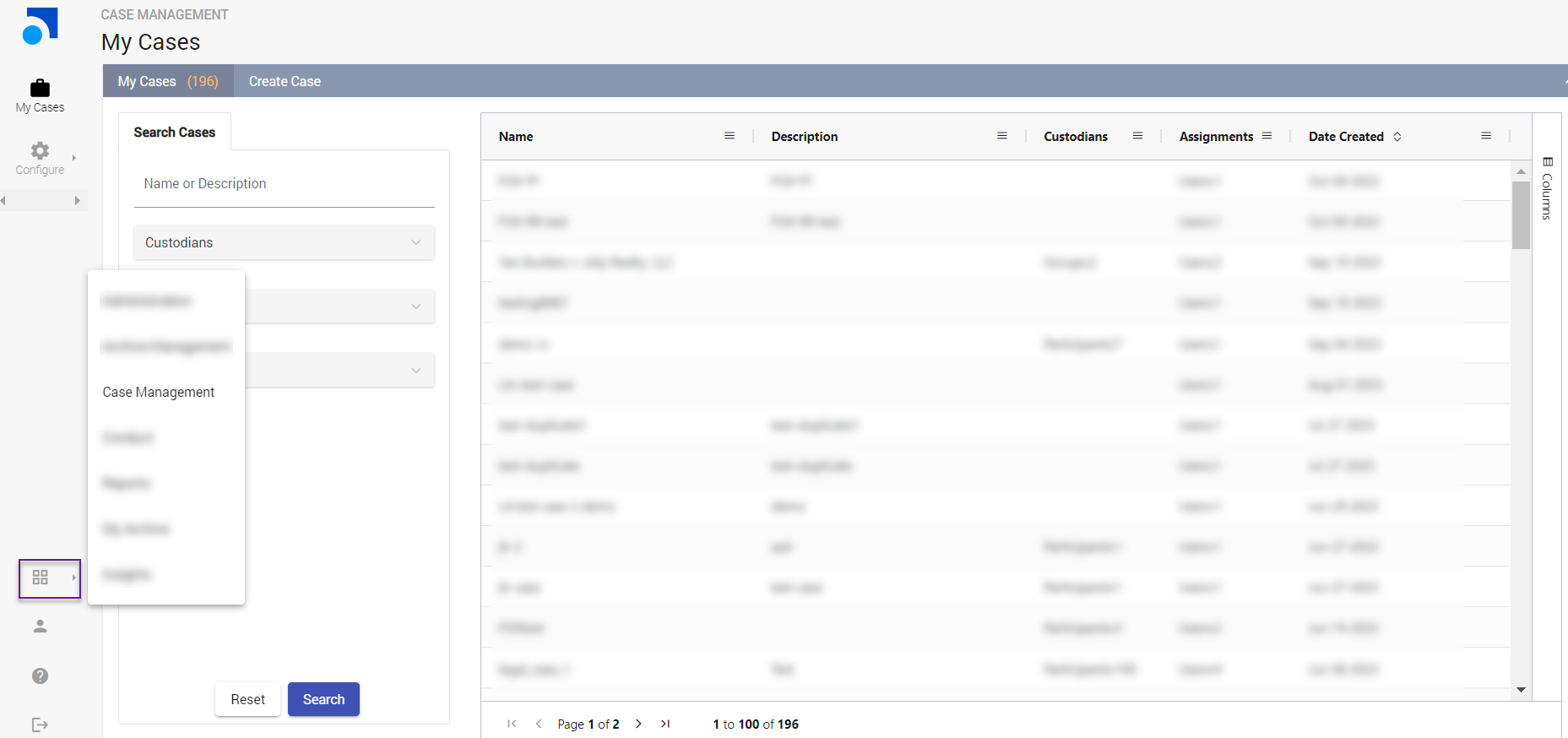Expand sidebar with right arrow
The height and width of the screenshot is (738, 1568).
tap(77, 200)
